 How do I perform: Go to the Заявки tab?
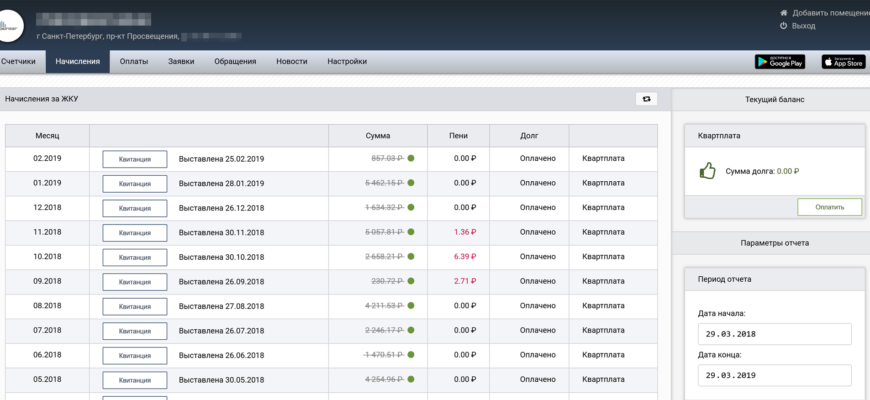[181, 62]
